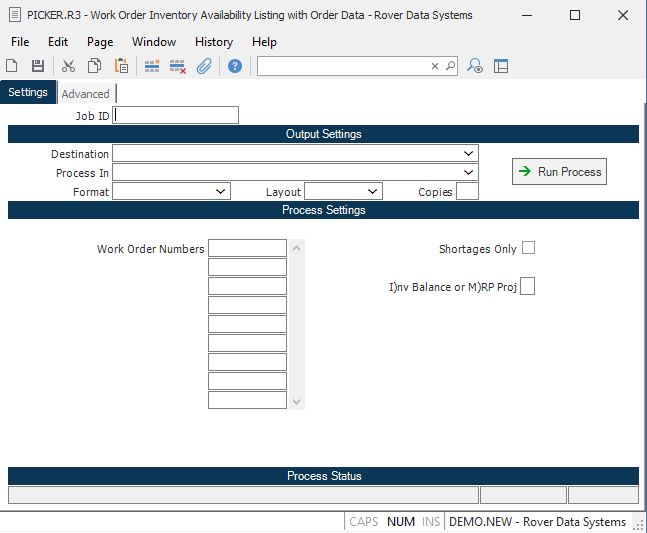This screenshot has width=647, height=533.
Task: Open the Process In dropdown
Action: point(469,173)
